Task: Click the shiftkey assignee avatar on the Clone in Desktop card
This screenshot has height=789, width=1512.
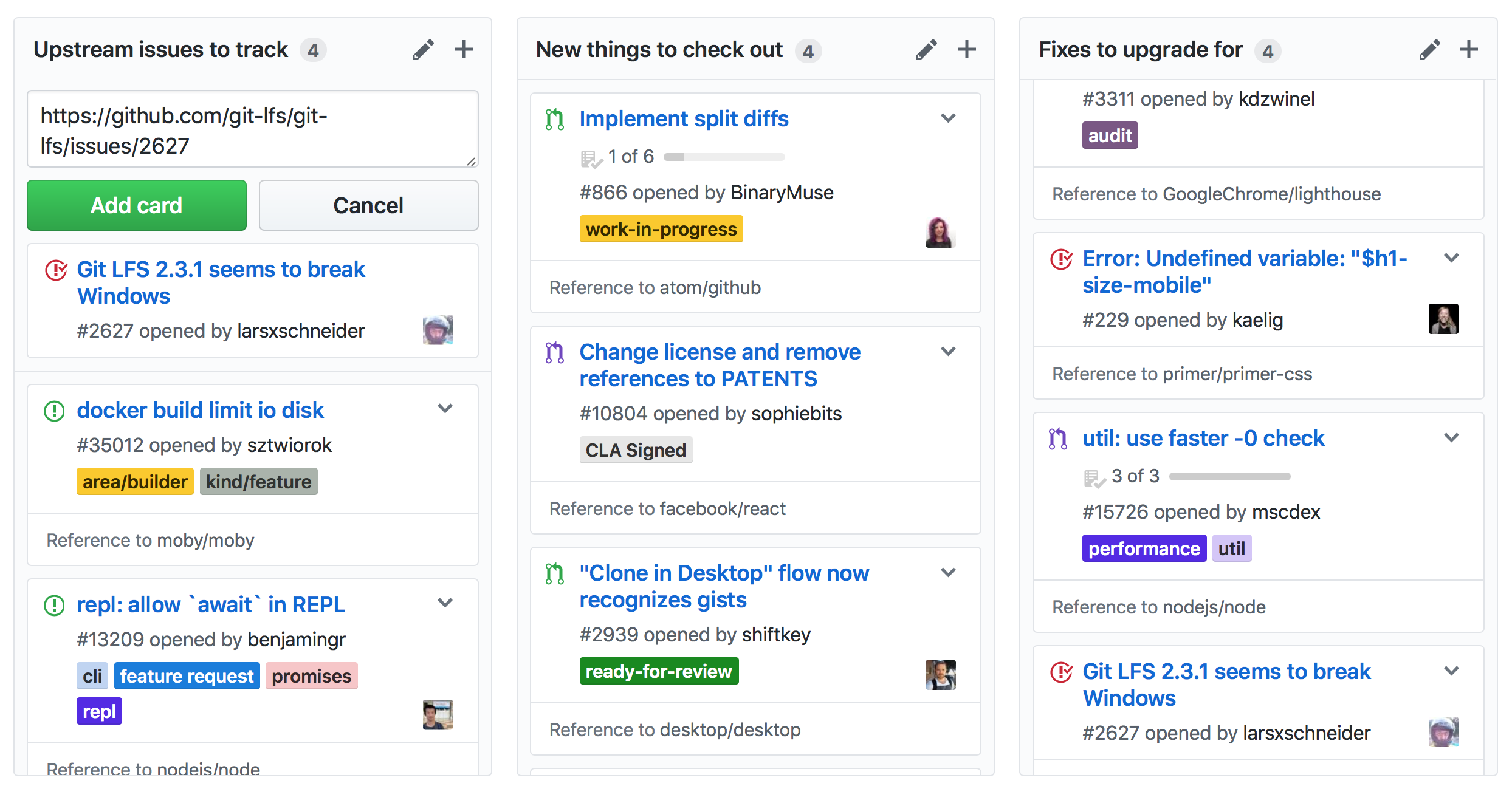Action: tap(940, 674)
